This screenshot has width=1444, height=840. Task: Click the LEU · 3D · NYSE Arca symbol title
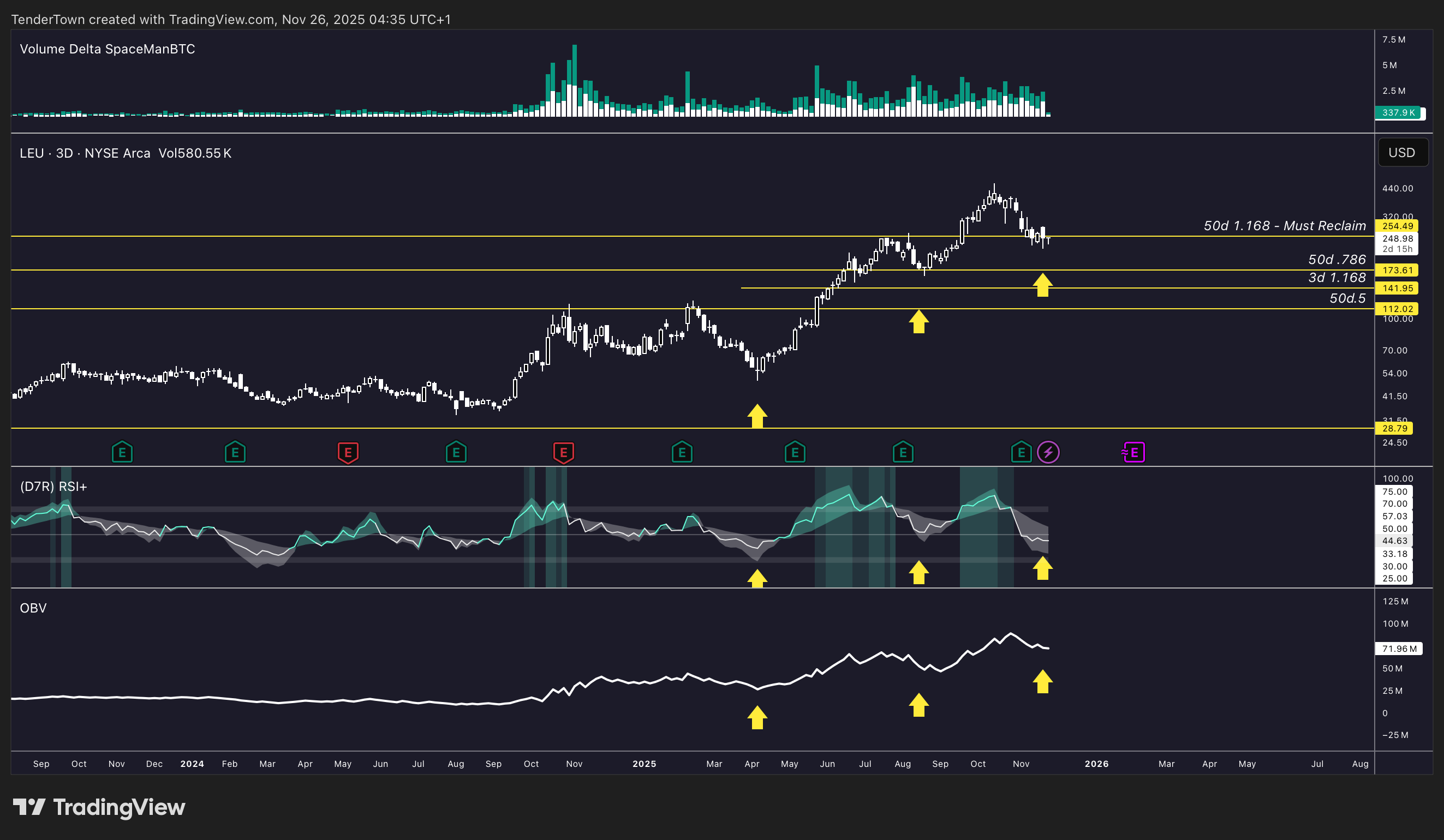(x=85, y=153)
